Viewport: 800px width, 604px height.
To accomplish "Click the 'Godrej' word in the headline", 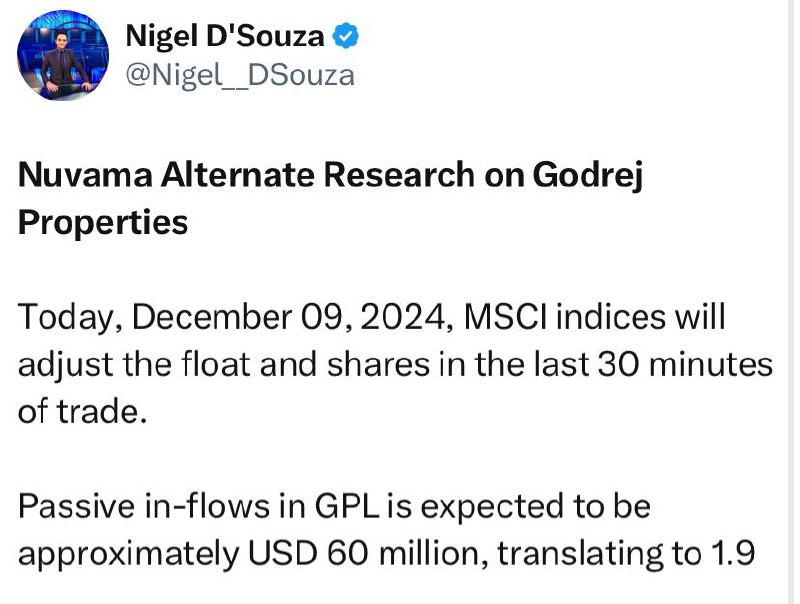I will point(587,176).
